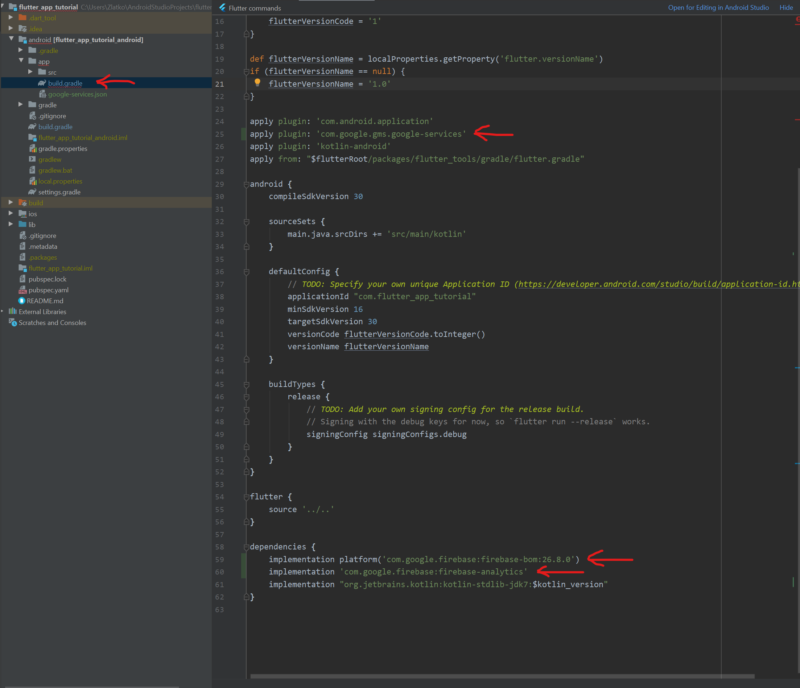Click line number 59 in the gutter

[x=219, y=559]
